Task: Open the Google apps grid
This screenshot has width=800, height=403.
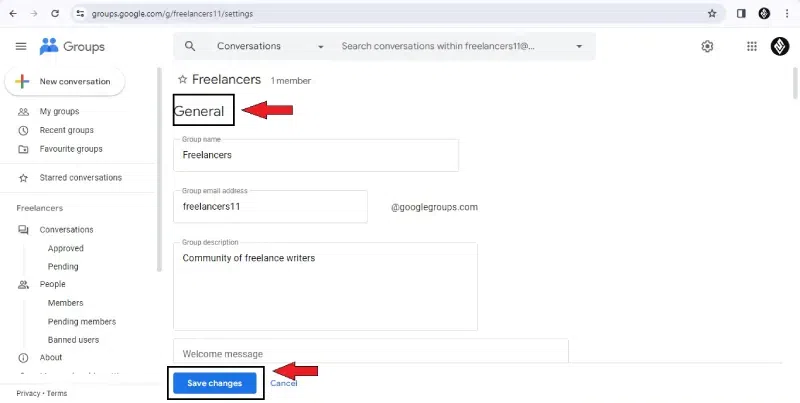Action: point(752,46)
